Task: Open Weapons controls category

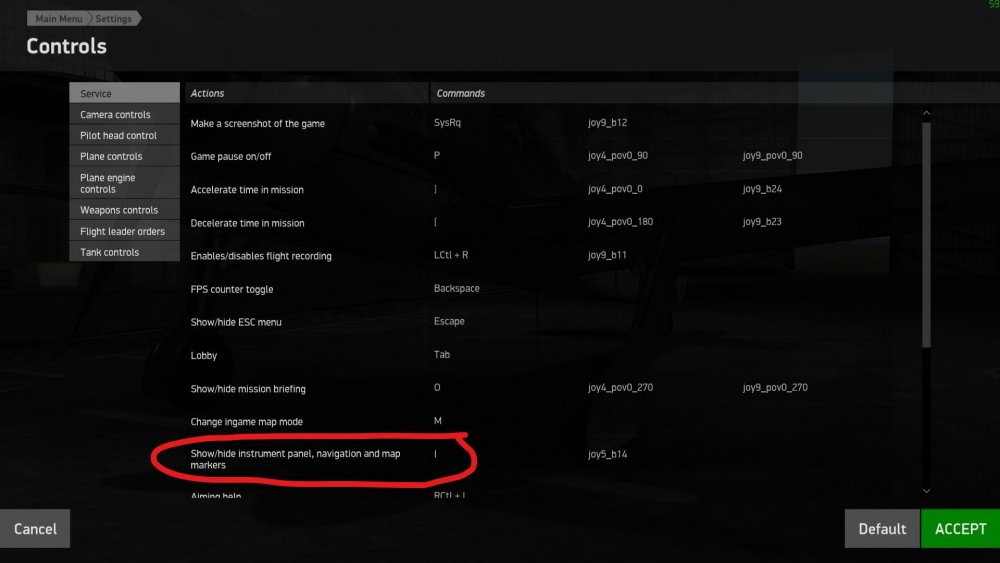Action: click(x=124, y=210)
